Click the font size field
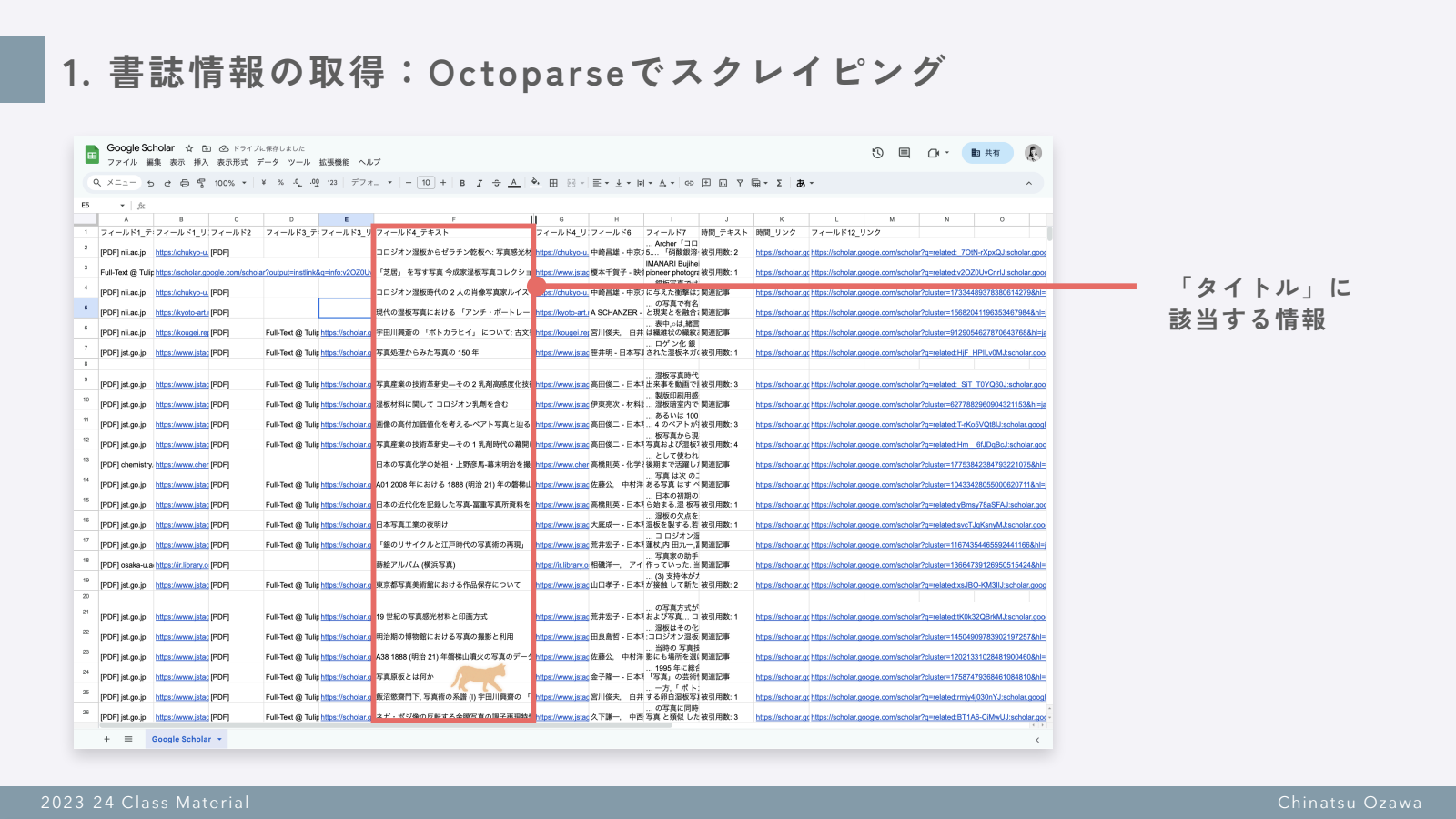The height and width of the screenshot is (819, 1456). [x=426, y=183]
